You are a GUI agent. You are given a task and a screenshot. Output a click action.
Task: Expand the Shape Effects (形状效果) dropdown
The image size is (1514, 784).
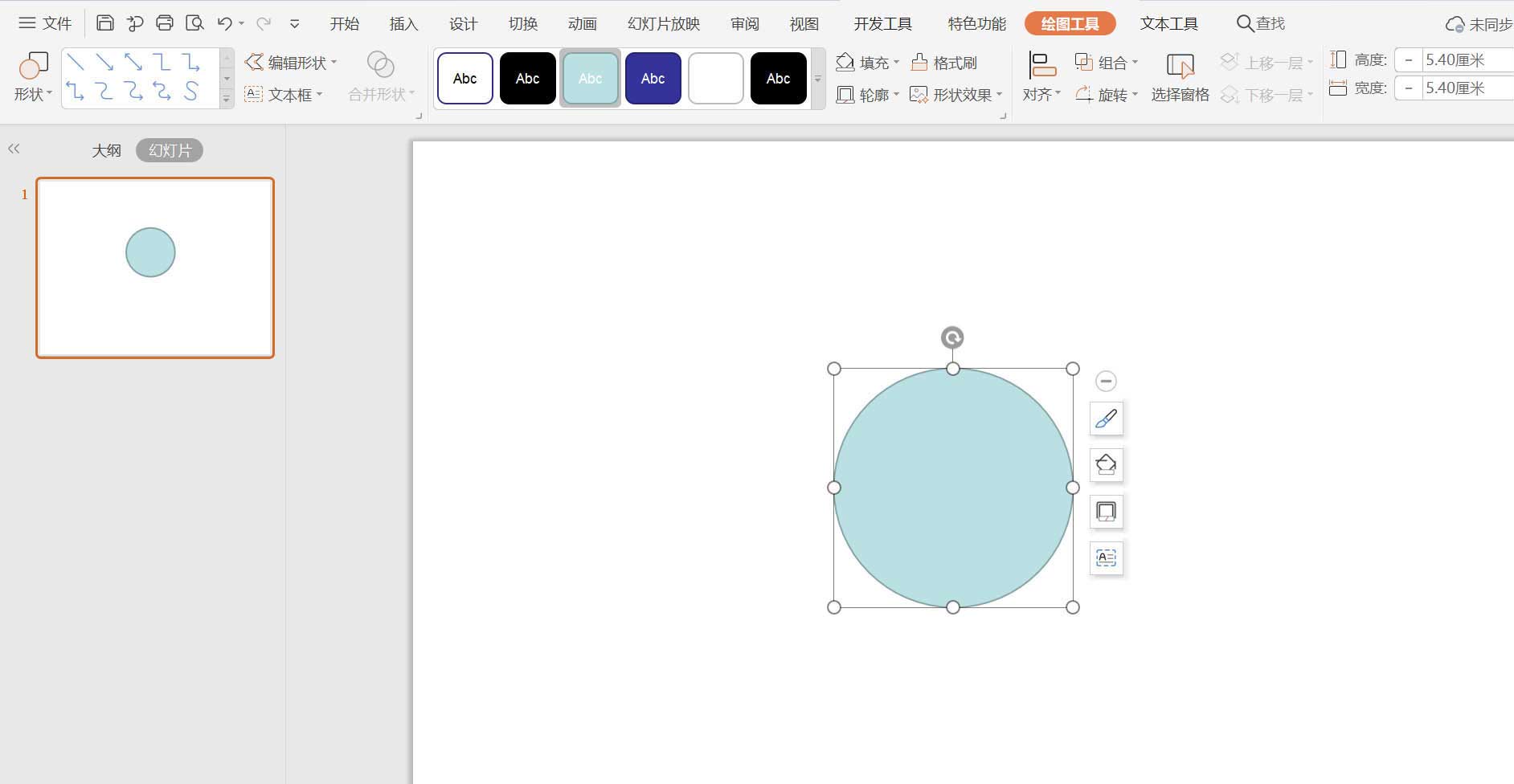tap(999, 95)
